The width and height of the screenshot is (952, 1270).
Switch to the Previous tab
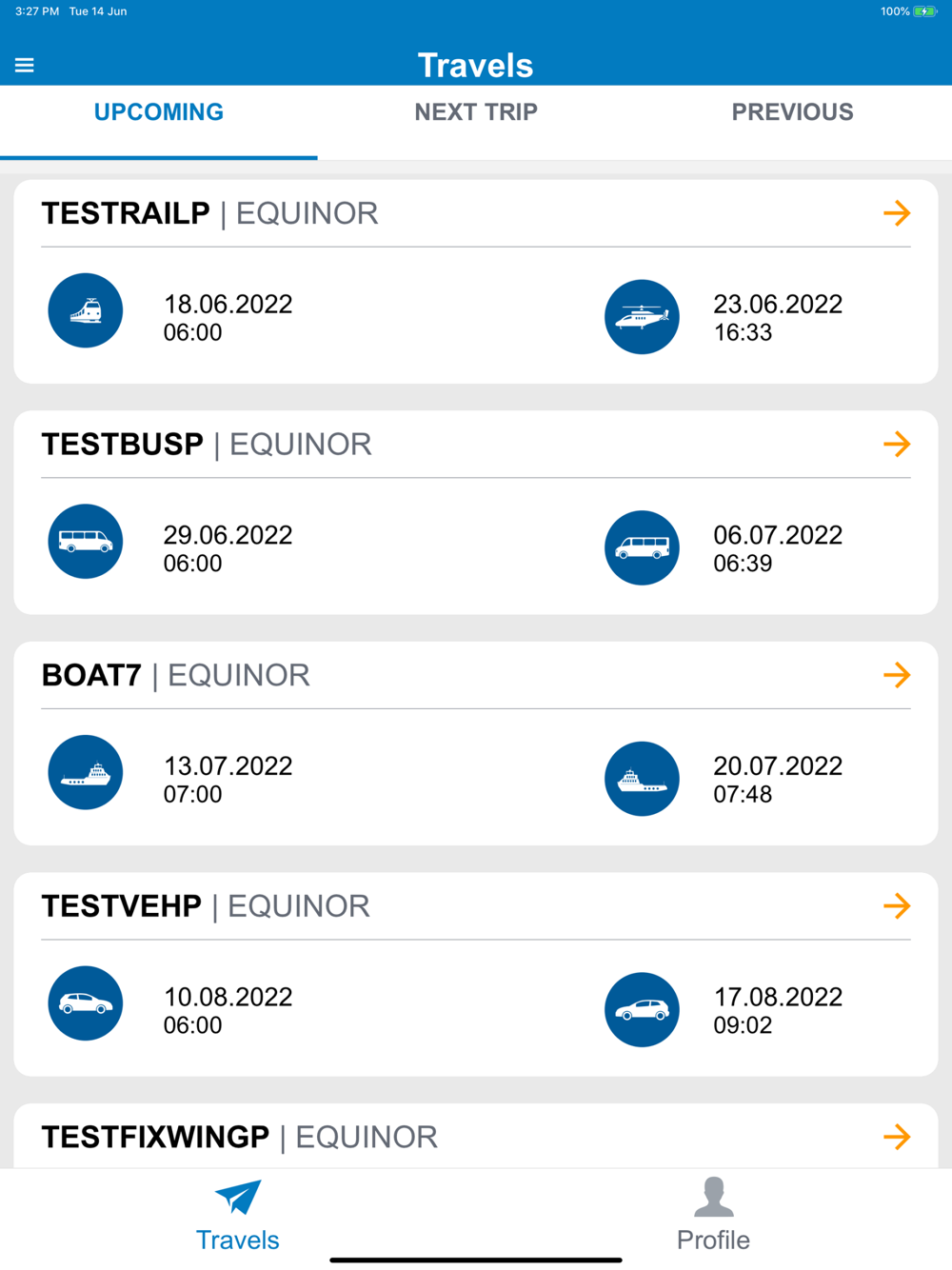[x=792, y=112]
